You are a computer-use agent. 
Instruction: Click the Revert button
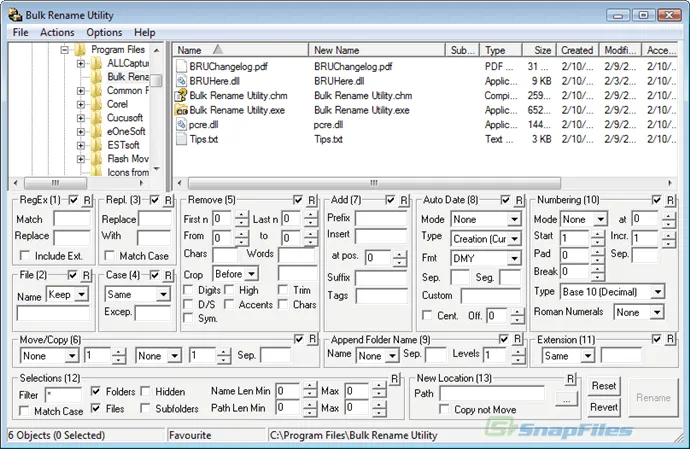604,407
